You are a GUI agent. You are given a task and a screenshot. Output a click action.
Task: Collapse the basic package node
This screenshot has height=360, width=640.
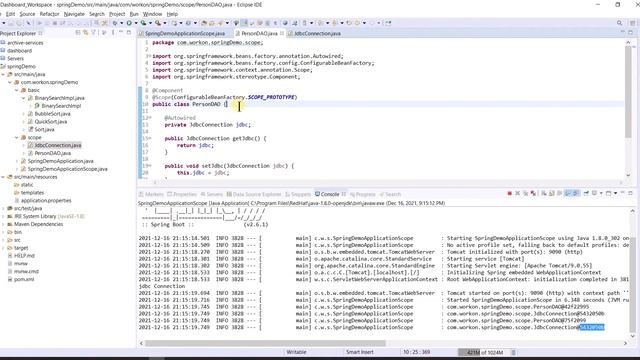(x=17, y=90)
